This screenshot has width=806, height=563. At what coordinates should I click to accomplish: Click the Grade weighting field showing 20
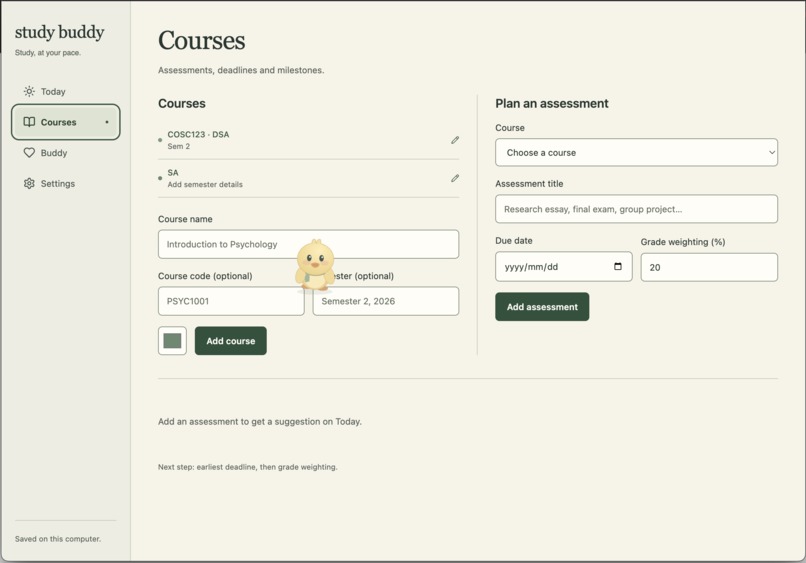(x=709, y=267)
